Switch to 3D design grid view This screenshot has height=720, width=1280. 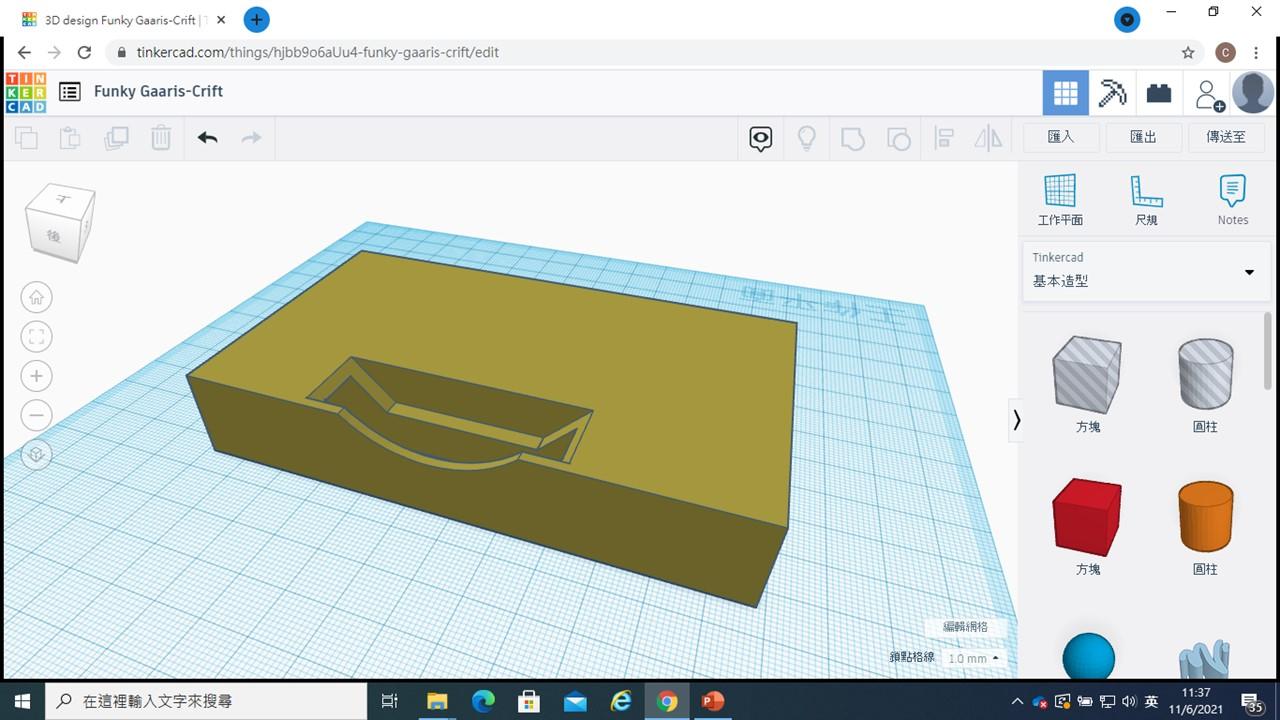(x=1066, y=93)
